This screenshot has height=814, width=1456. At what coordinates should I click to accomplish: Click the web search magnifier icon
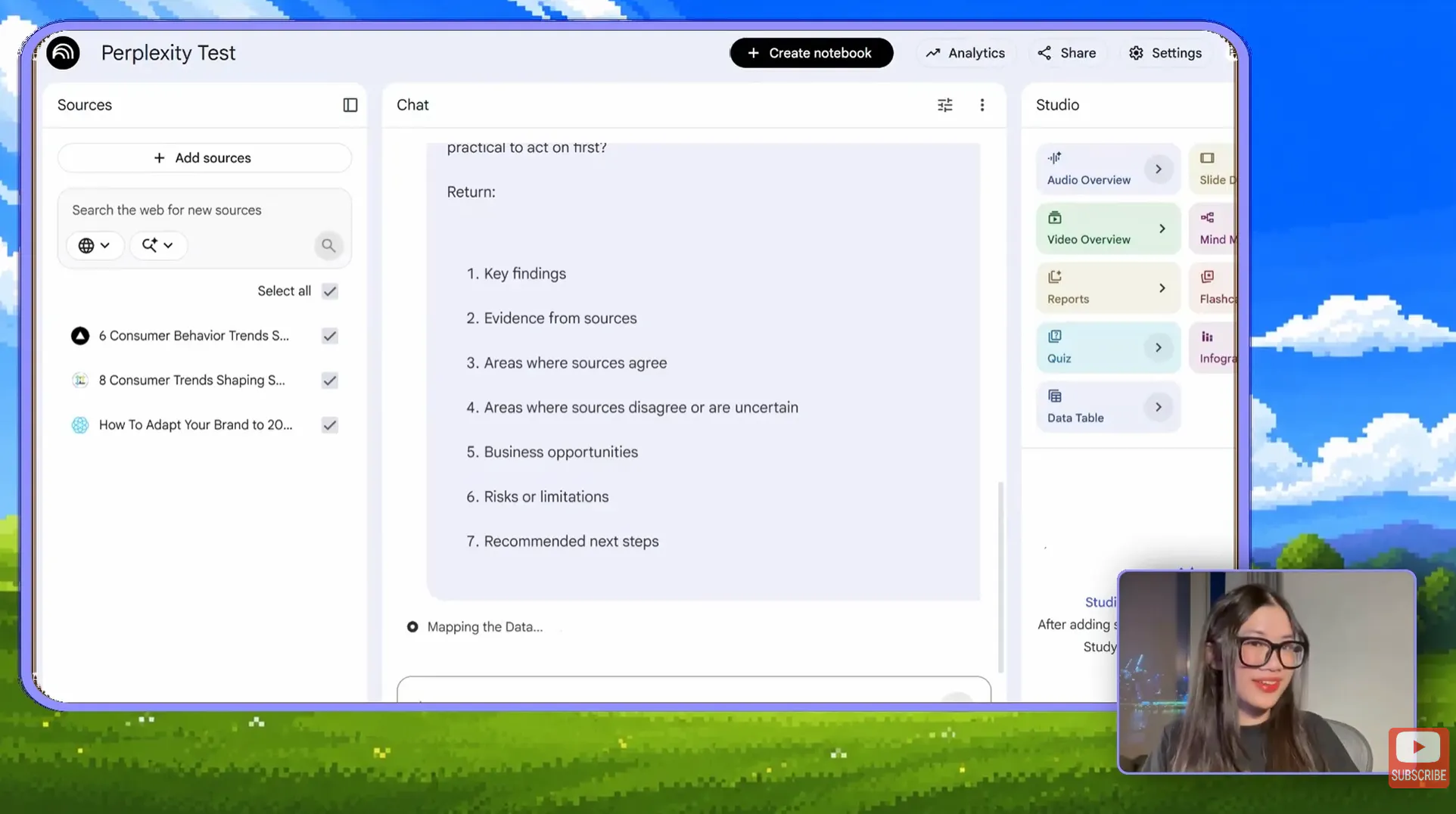328,245
